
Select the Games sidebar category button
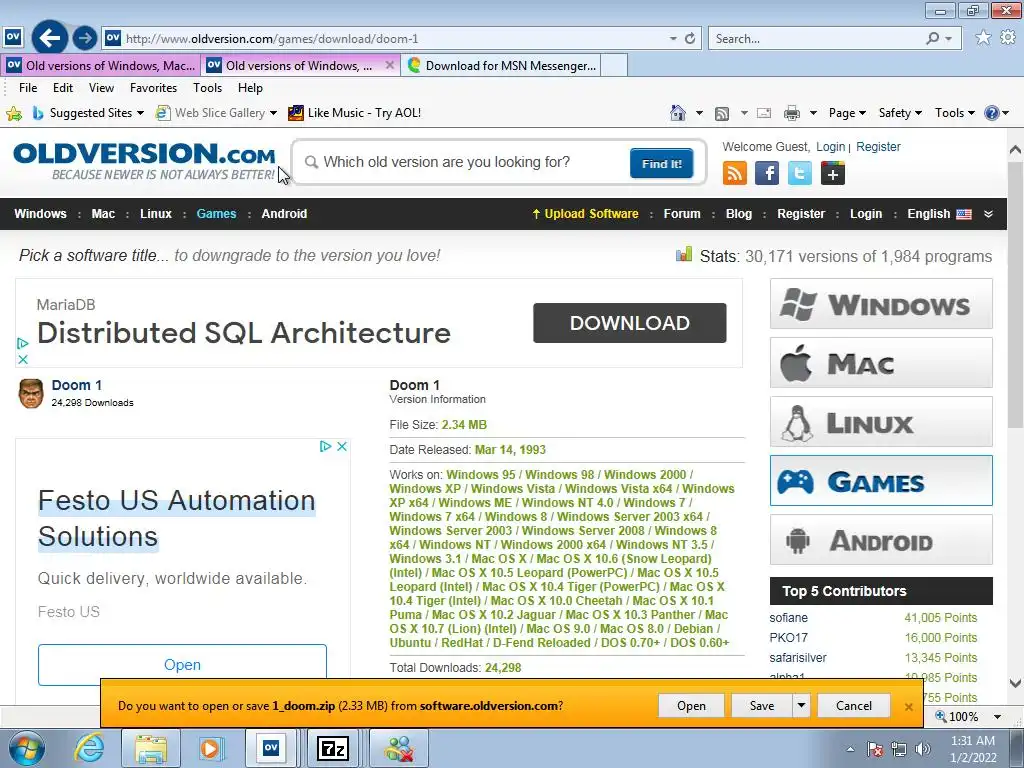[x=881, y=481]
